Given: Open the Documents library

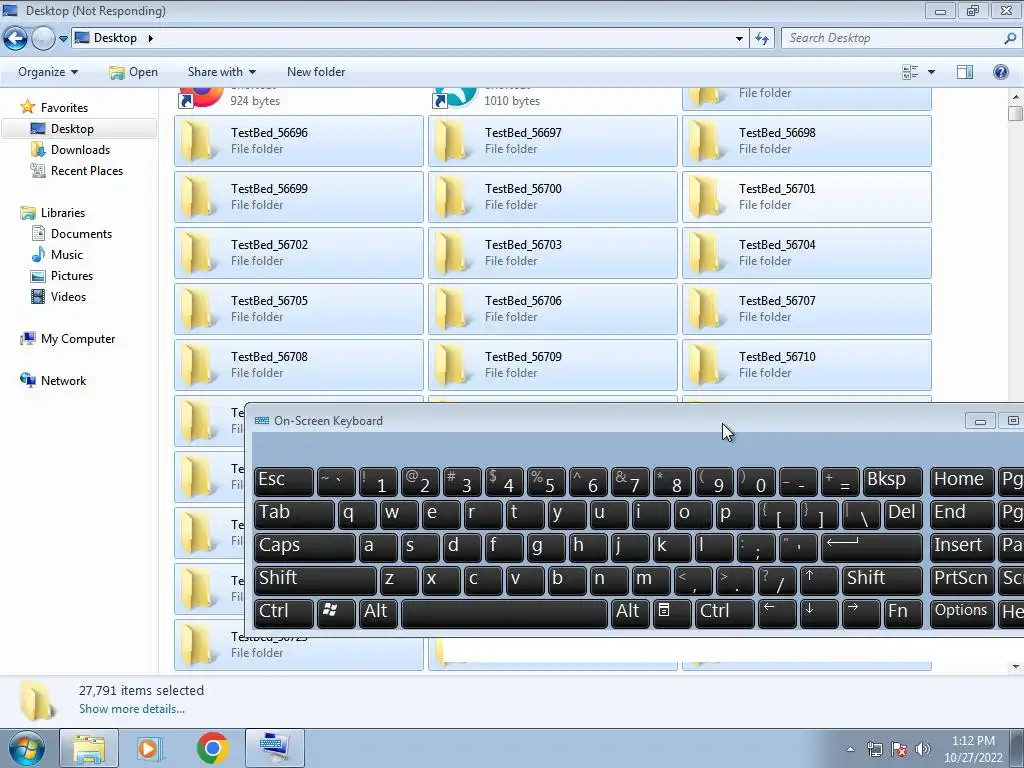Looking at the screenshot, I should pos(81,234).
